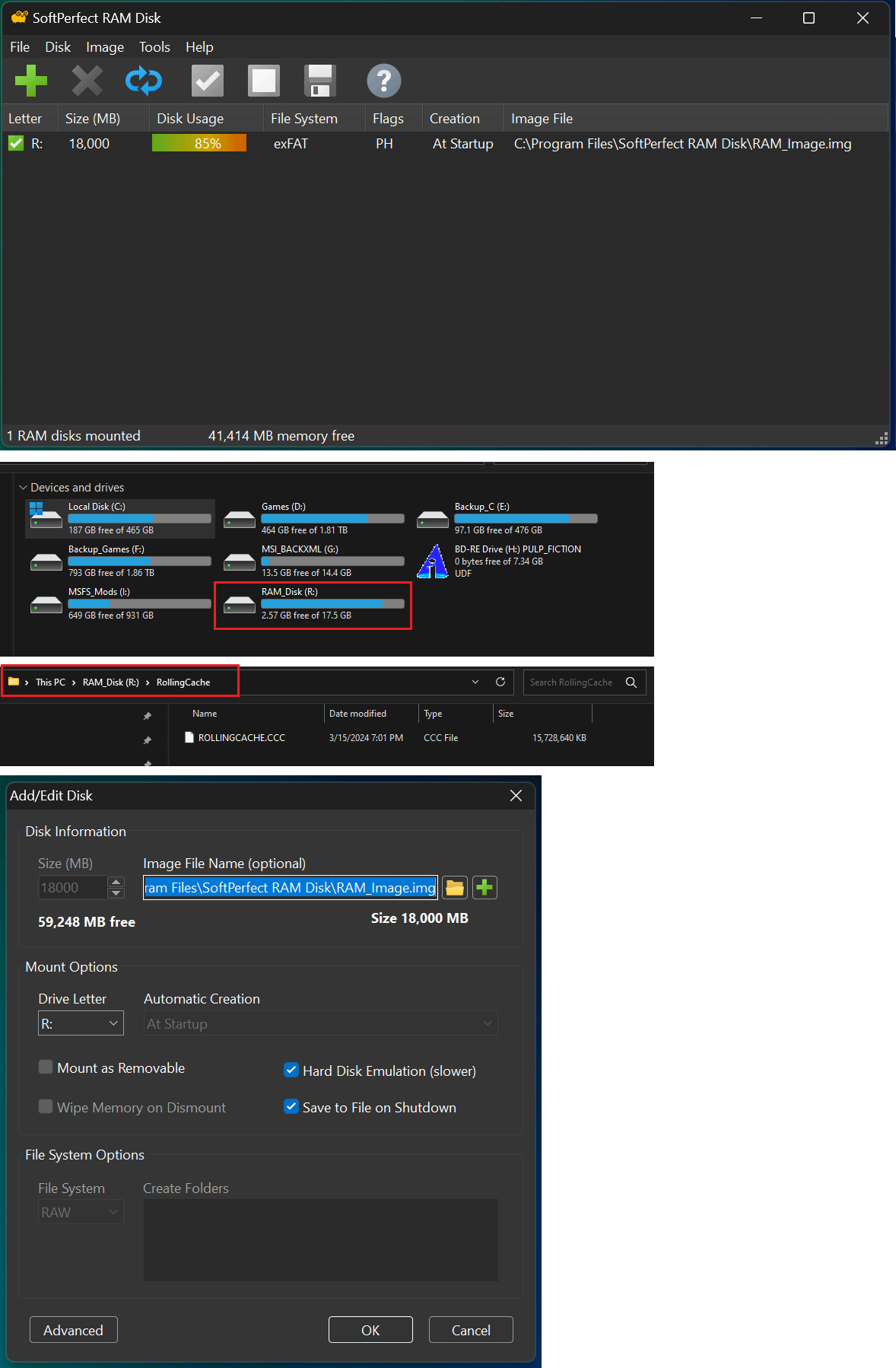Viewport: 896px width, 1368px height.
Task: Open the Disk menu
Action: pos(58,47)
